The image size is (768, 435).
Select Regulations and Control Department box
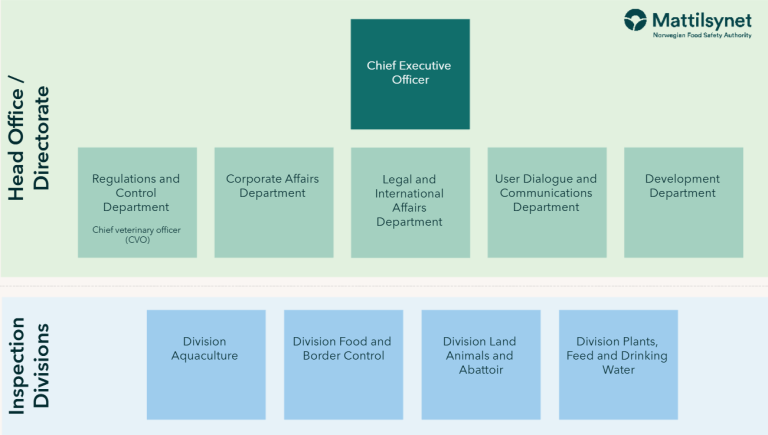(x=137, y=202)
